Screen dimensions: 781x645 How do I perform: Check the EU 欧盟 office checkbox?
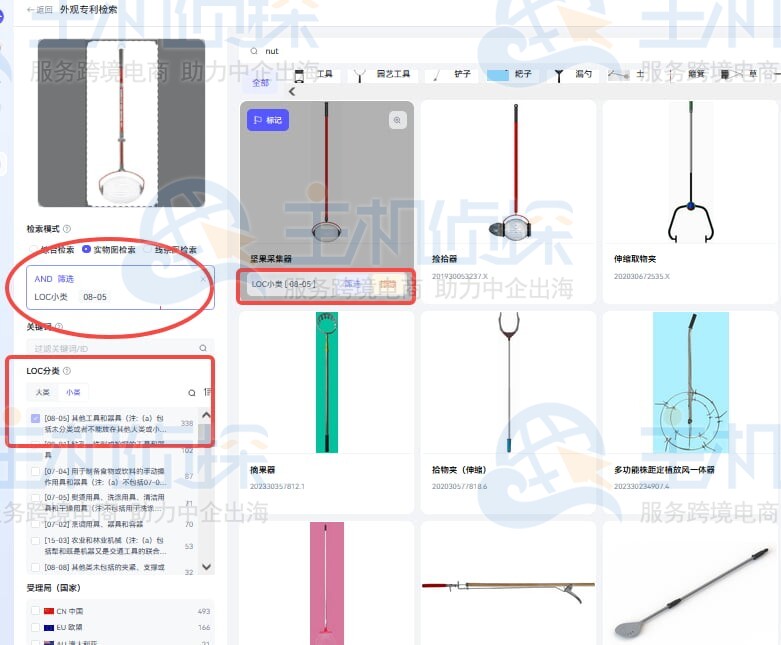pos(35,627)
